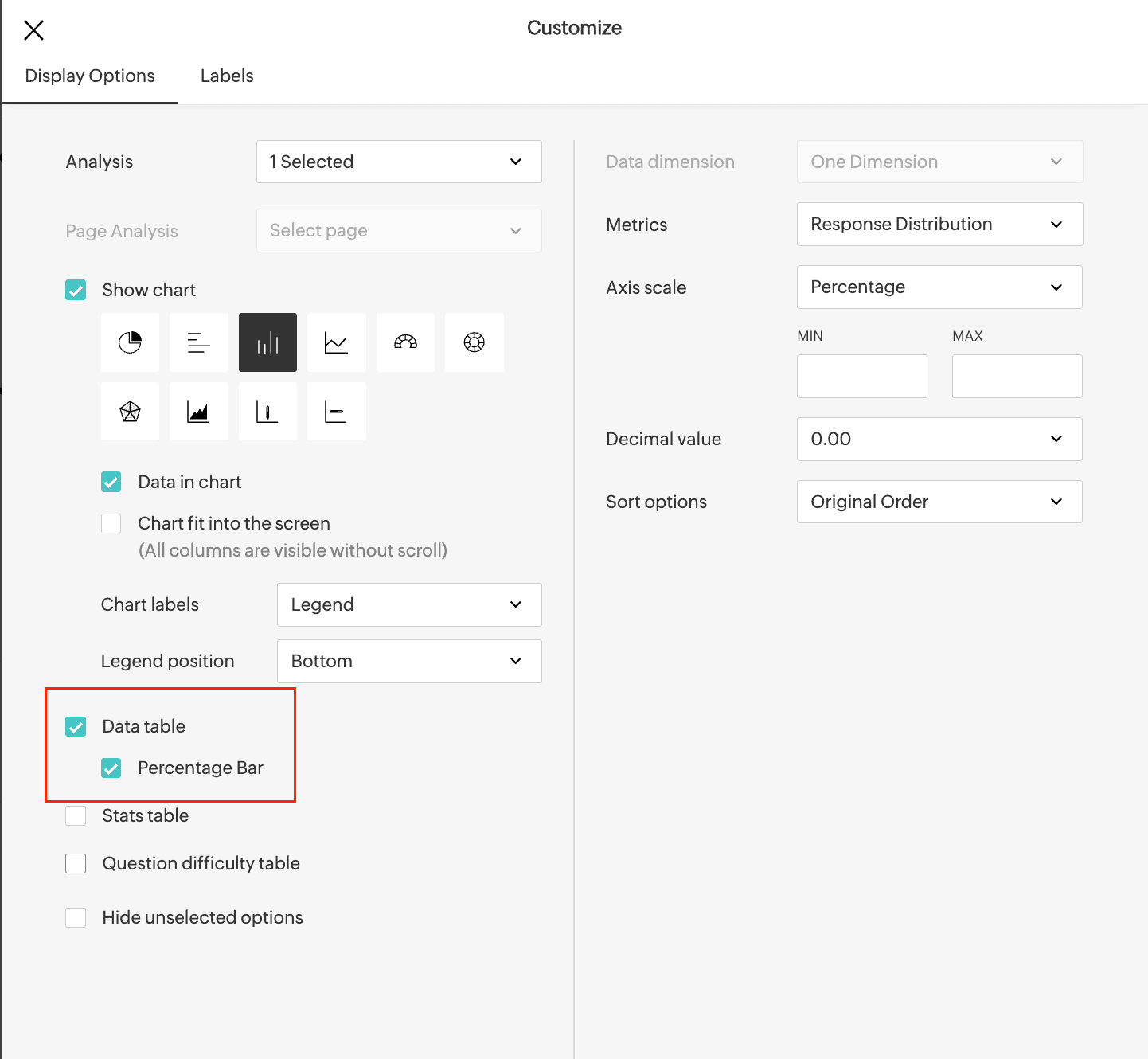
Task: Switch to the Labels tab
Action: click(227, 76)
